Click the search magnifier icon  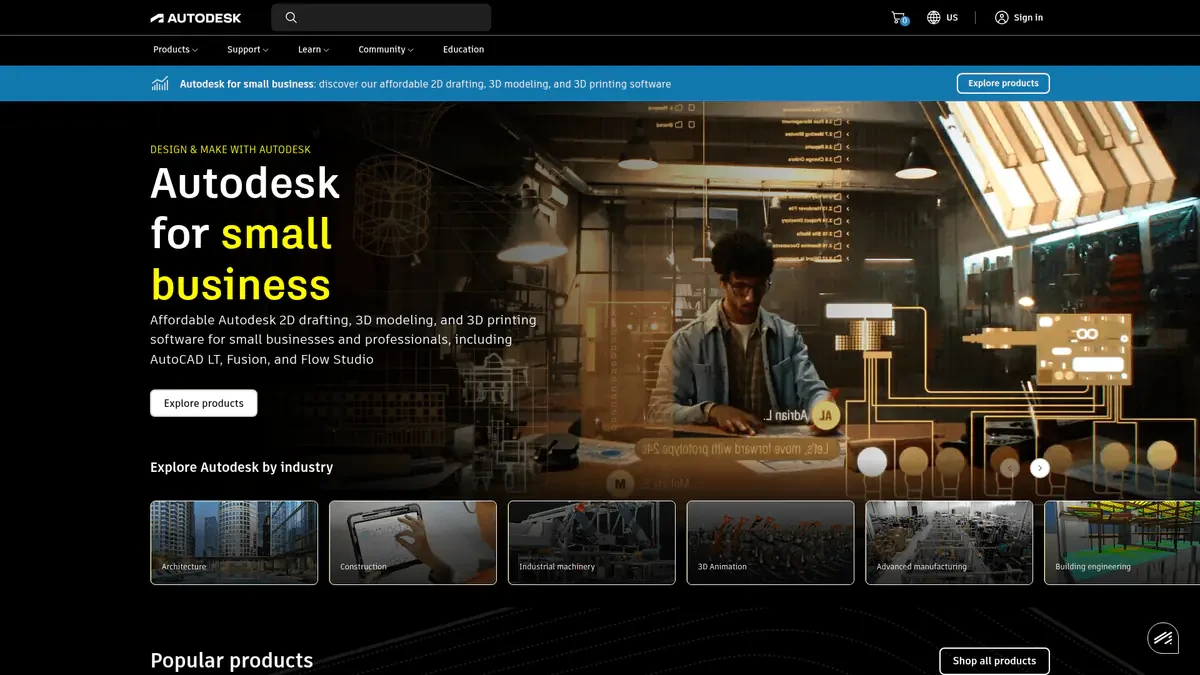click(291, 17)
